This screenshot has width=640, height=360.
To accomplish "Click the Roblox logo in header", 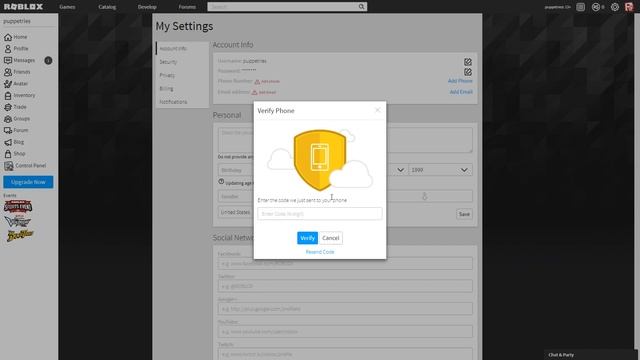I will (23, 7).
